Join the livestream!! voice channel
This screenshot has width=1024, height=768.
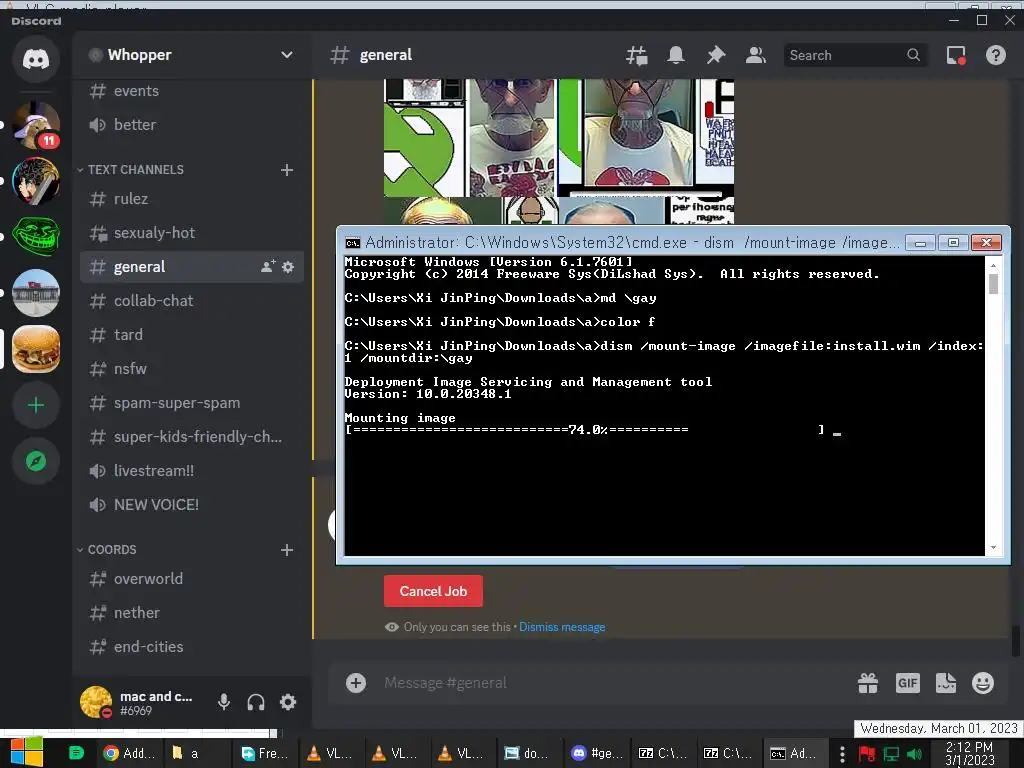pyautogui.click(x=191, y=471)
